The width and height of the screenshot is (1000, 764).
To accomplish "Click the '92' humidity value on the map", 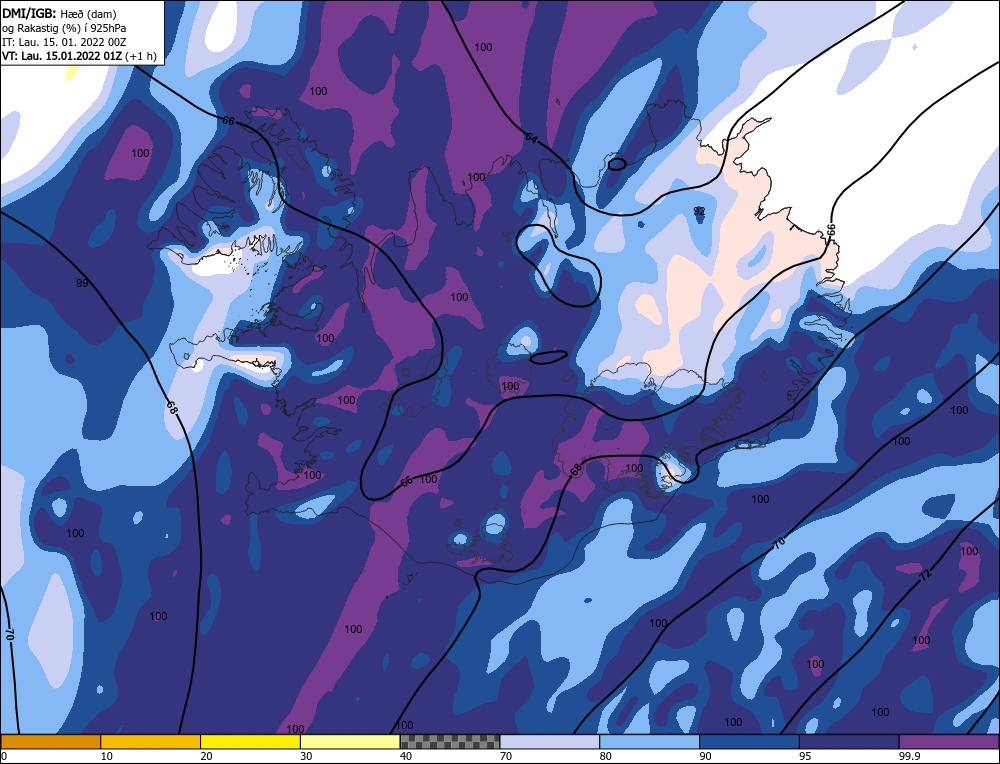I will [699, 210].
